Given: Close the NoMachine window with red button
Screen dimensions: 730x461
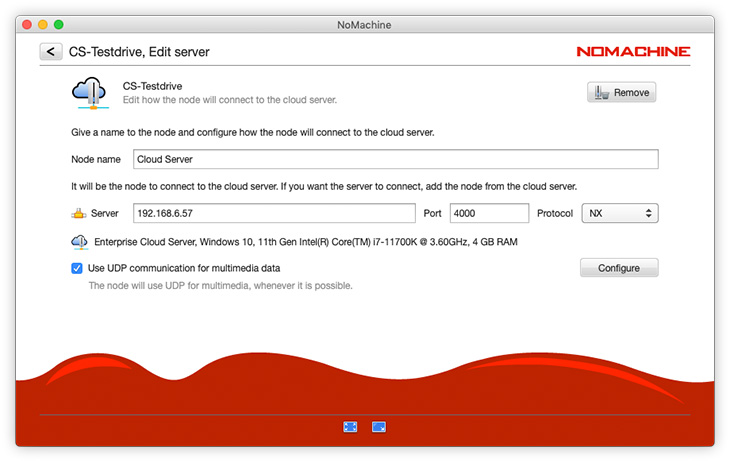Looking at the screenshot, I should [x=26, y=23].
